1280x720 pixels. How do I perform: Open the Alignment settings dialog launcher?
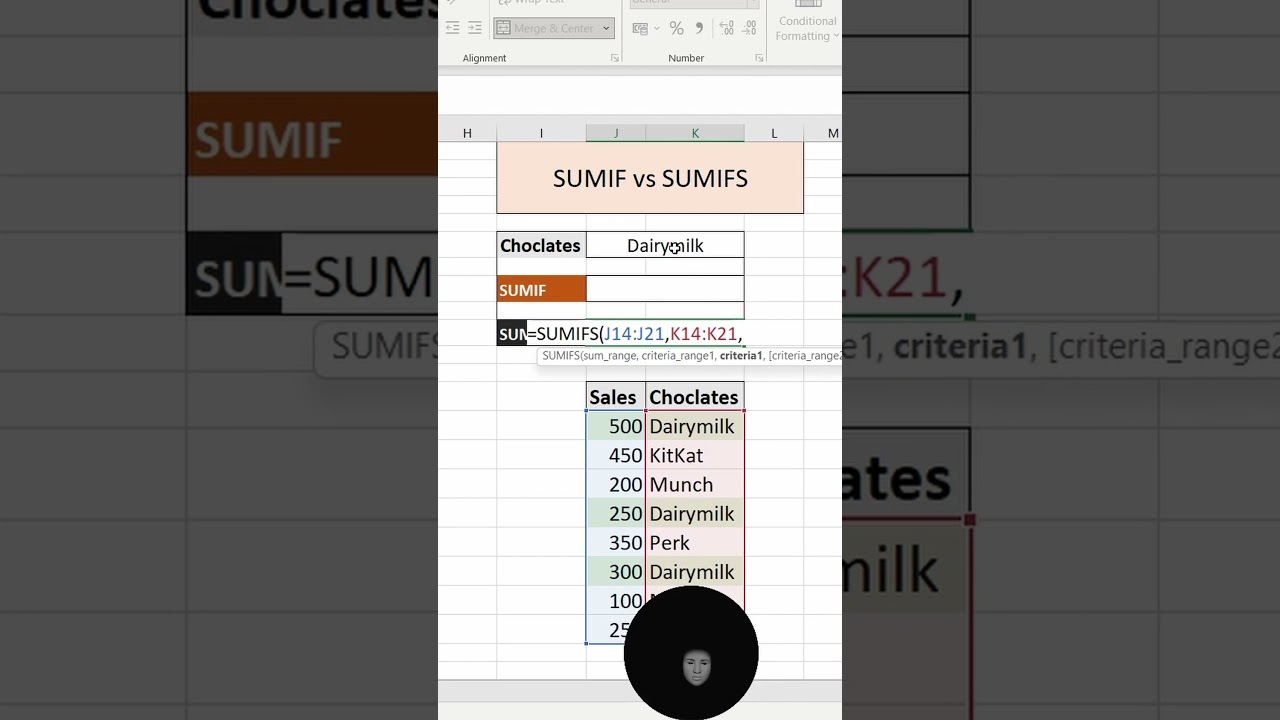coord(615,58)
